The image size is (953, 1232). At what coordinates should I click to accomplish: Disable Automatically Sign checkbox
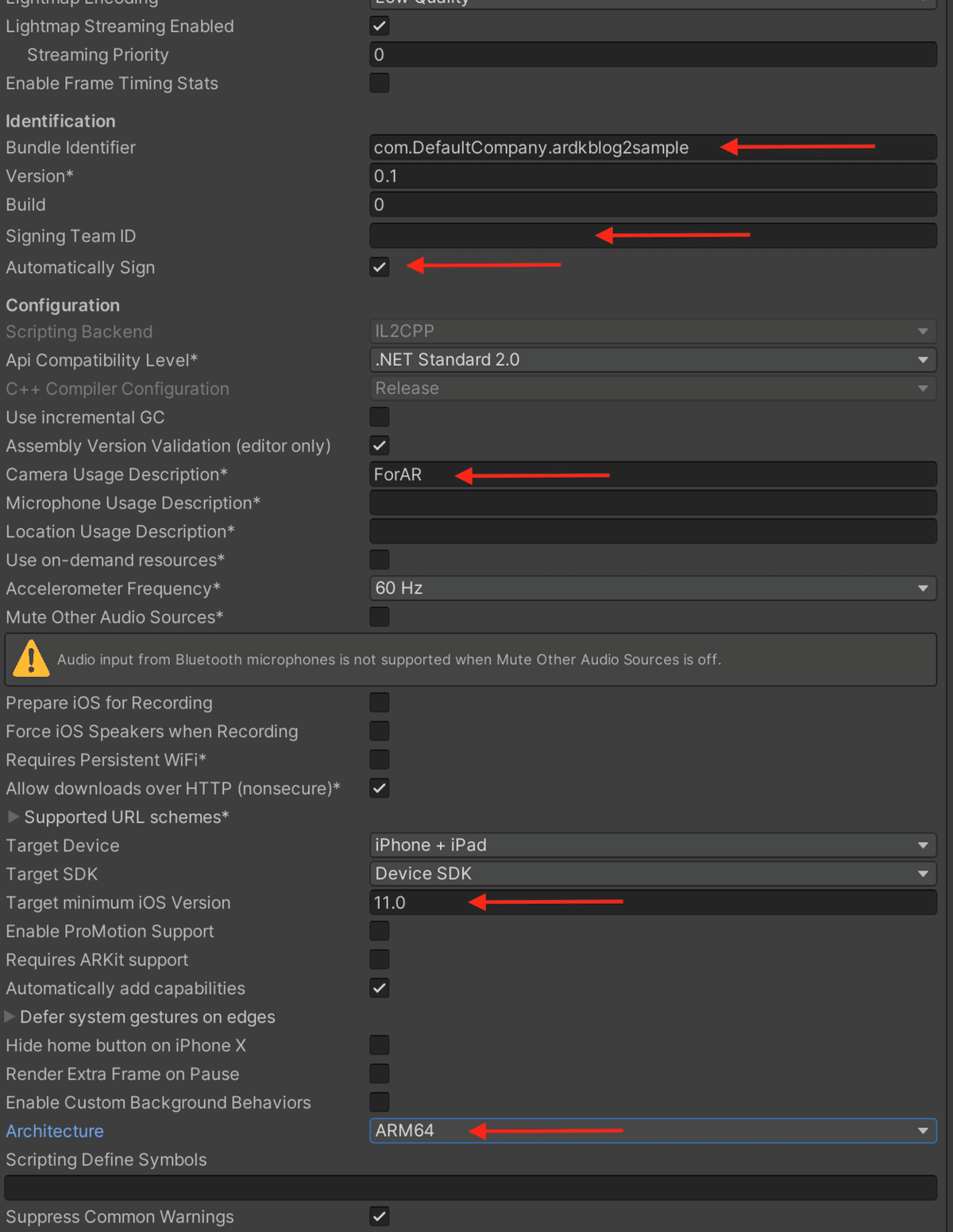tap(380, 268)
